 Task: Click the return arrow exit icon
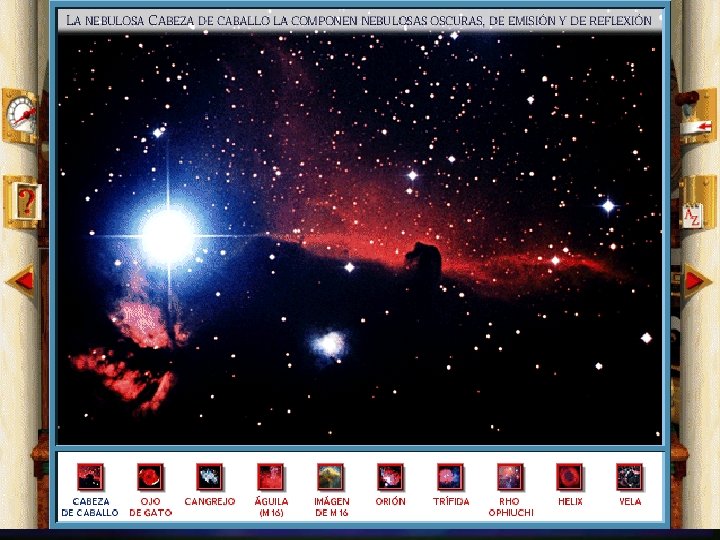(x=697, y=117)
